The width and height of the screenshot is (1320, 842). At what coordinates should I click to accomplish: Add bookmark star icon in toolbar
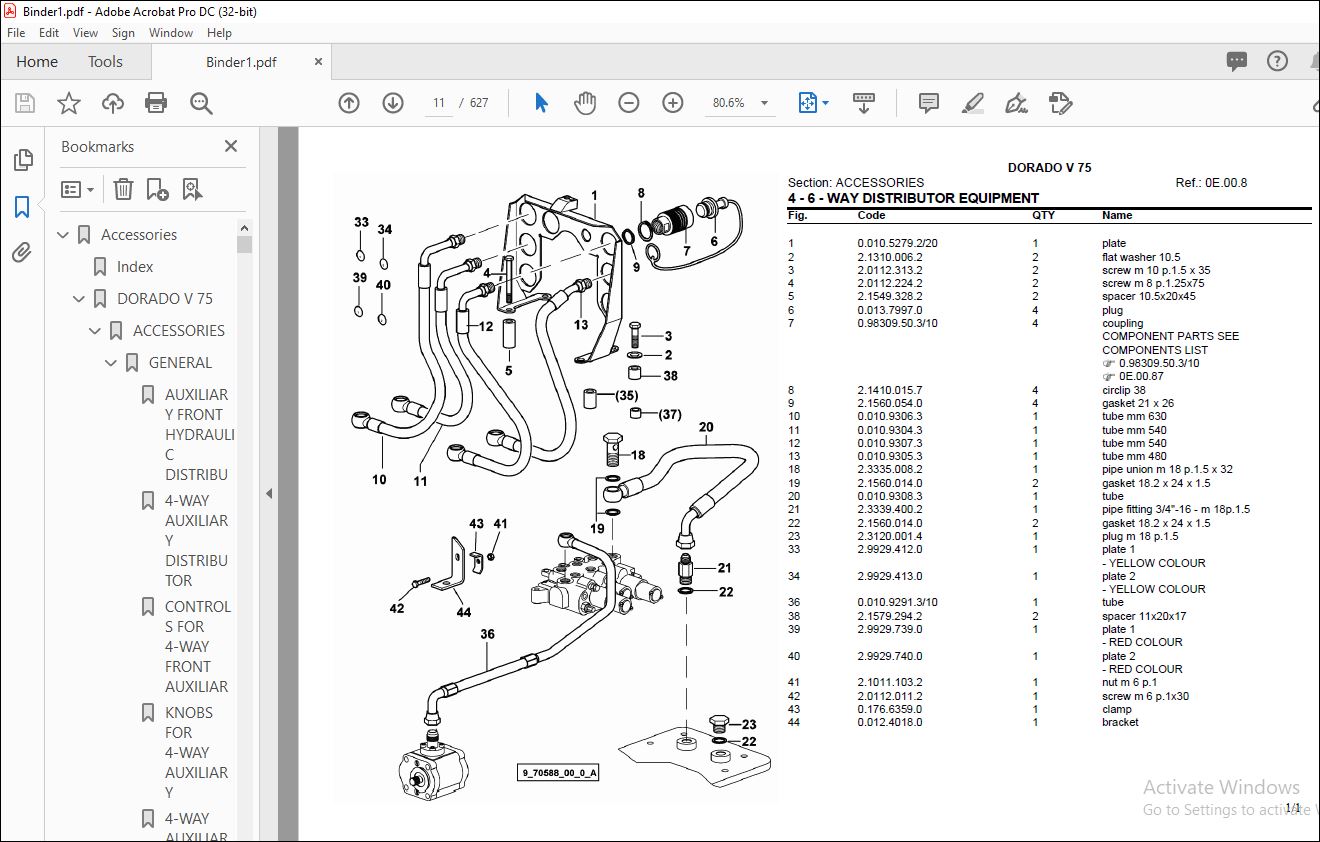click(69, 103)
